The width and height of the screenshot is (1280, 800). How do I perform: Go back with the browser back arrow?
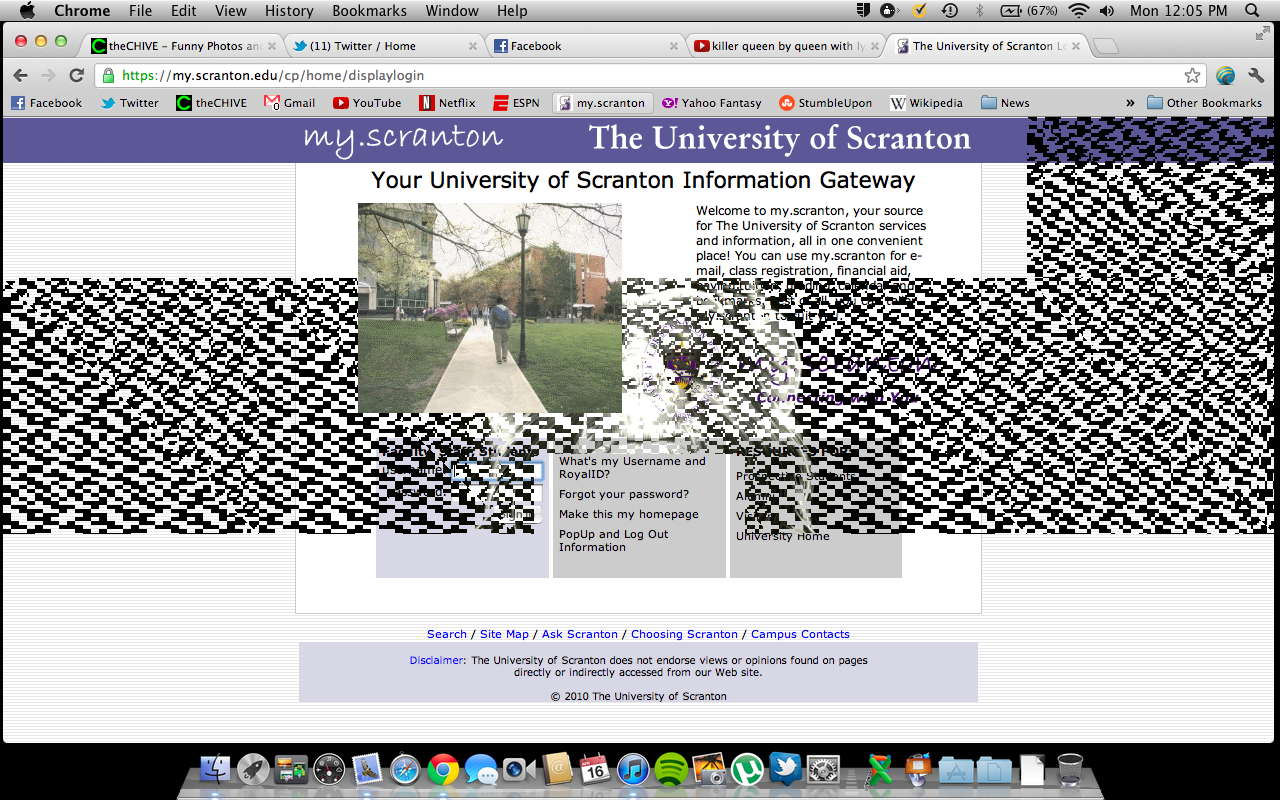pos(20,75)
